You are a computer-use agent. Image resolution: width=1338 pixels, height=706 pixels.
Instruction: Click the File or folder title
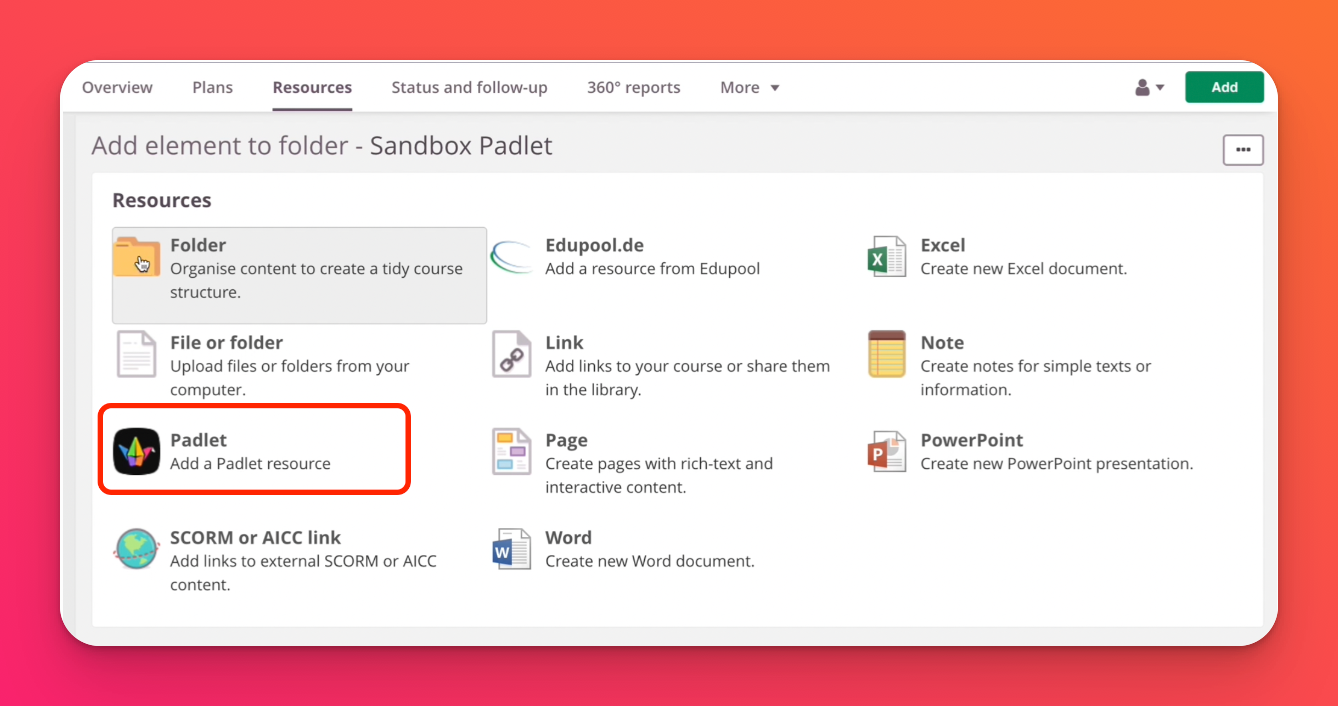tap(226, 342)
